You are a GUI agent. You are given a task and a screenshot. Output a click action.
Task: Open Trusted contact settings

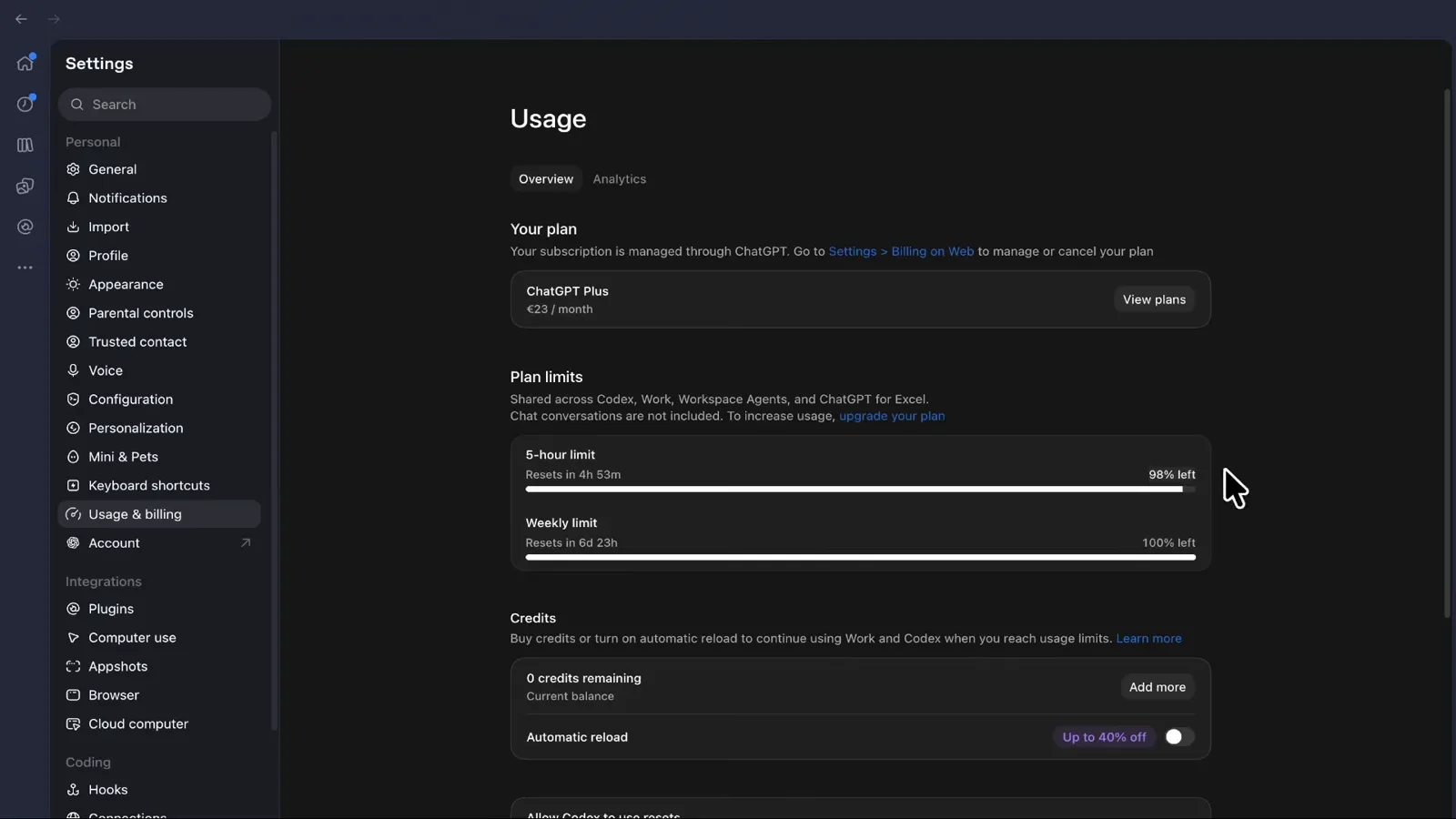pyautogui.click(x=159, y=342)
